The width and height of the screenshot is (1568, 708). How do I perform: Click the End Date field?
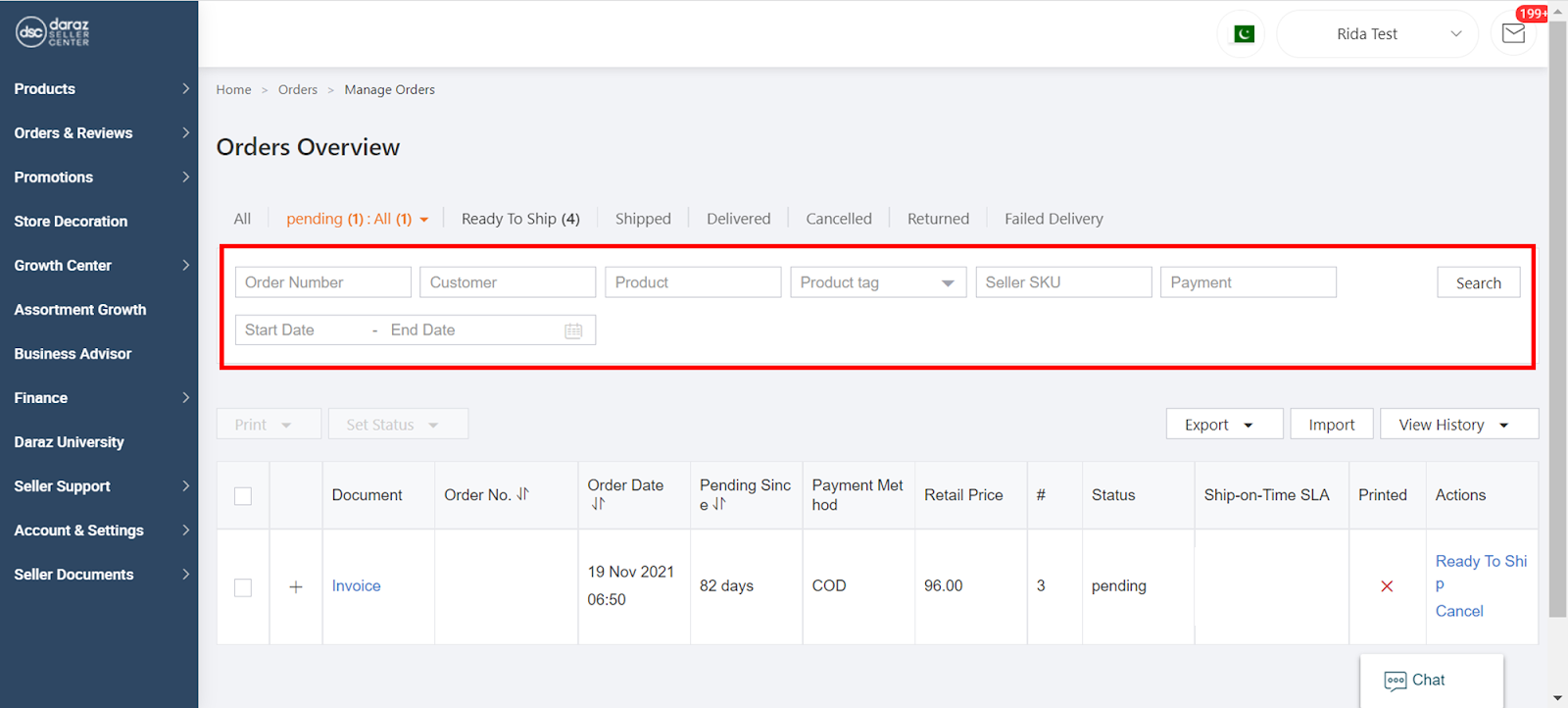pos(470,330)
